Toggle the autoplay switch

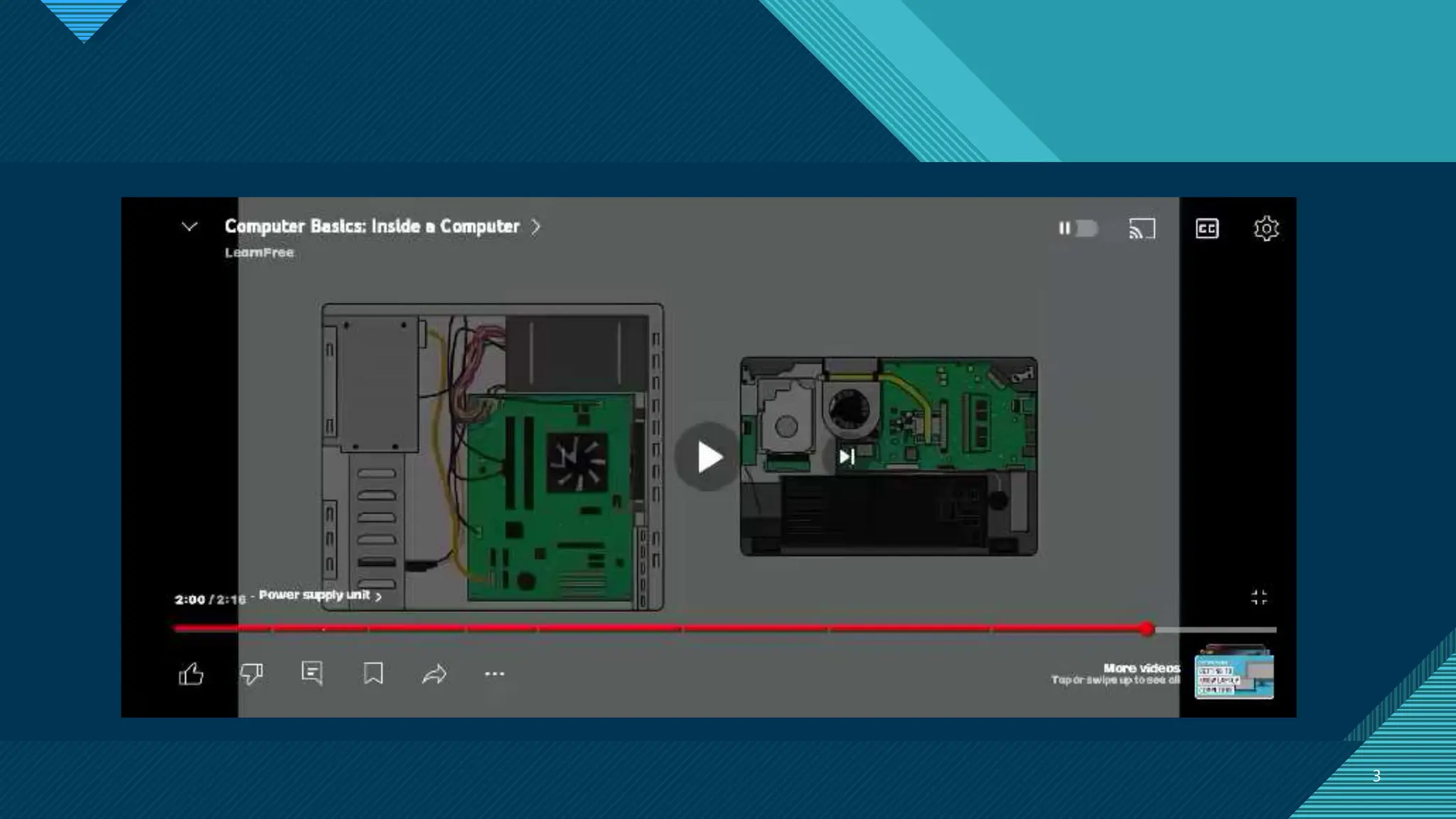1079,228
